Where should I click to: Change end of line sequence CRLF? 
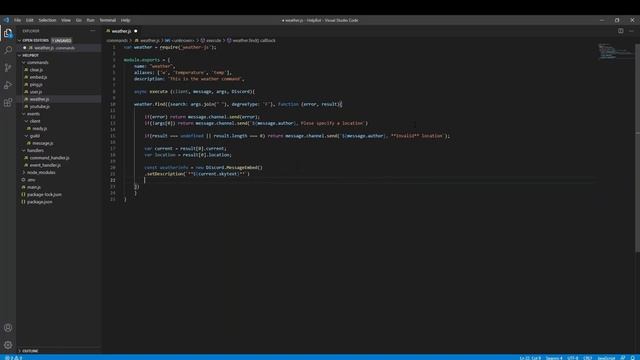click(588, 358)
